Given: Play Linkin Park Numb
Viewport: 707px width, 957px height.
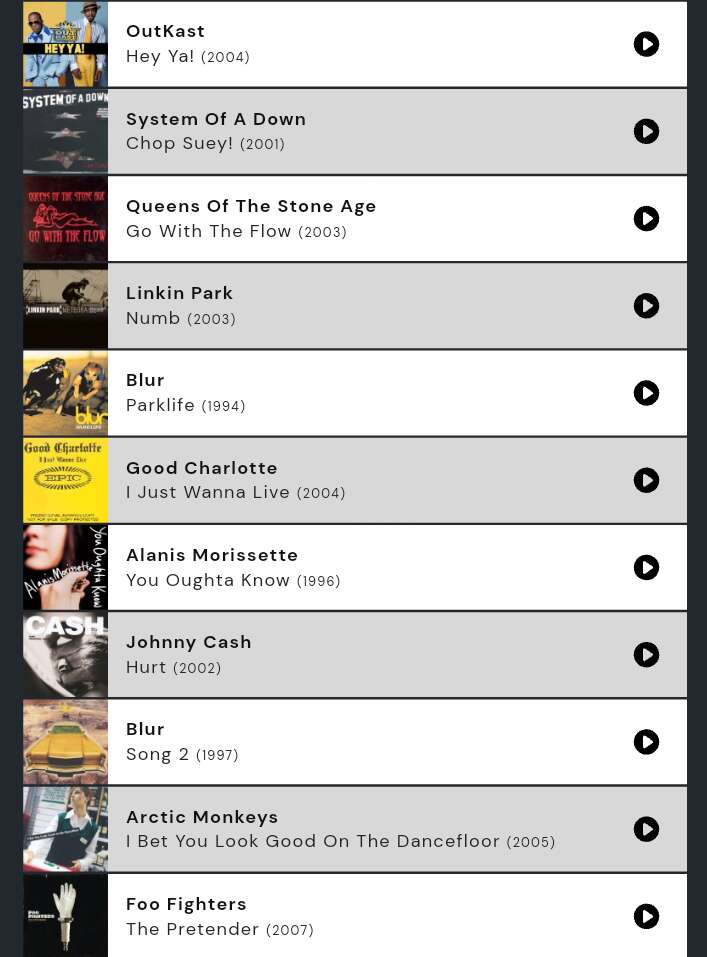Looking at the screenshot, I should click(646, 306).
